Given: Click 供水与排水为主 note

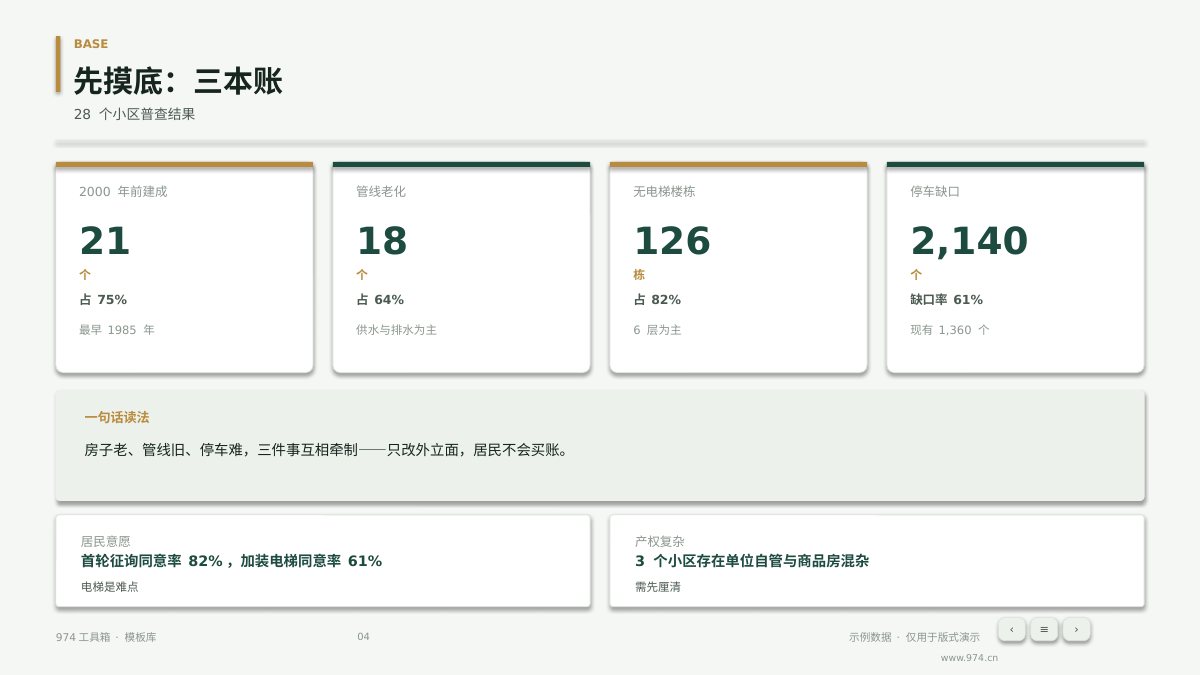Looking at the screenshot, I should coord(396,329).
